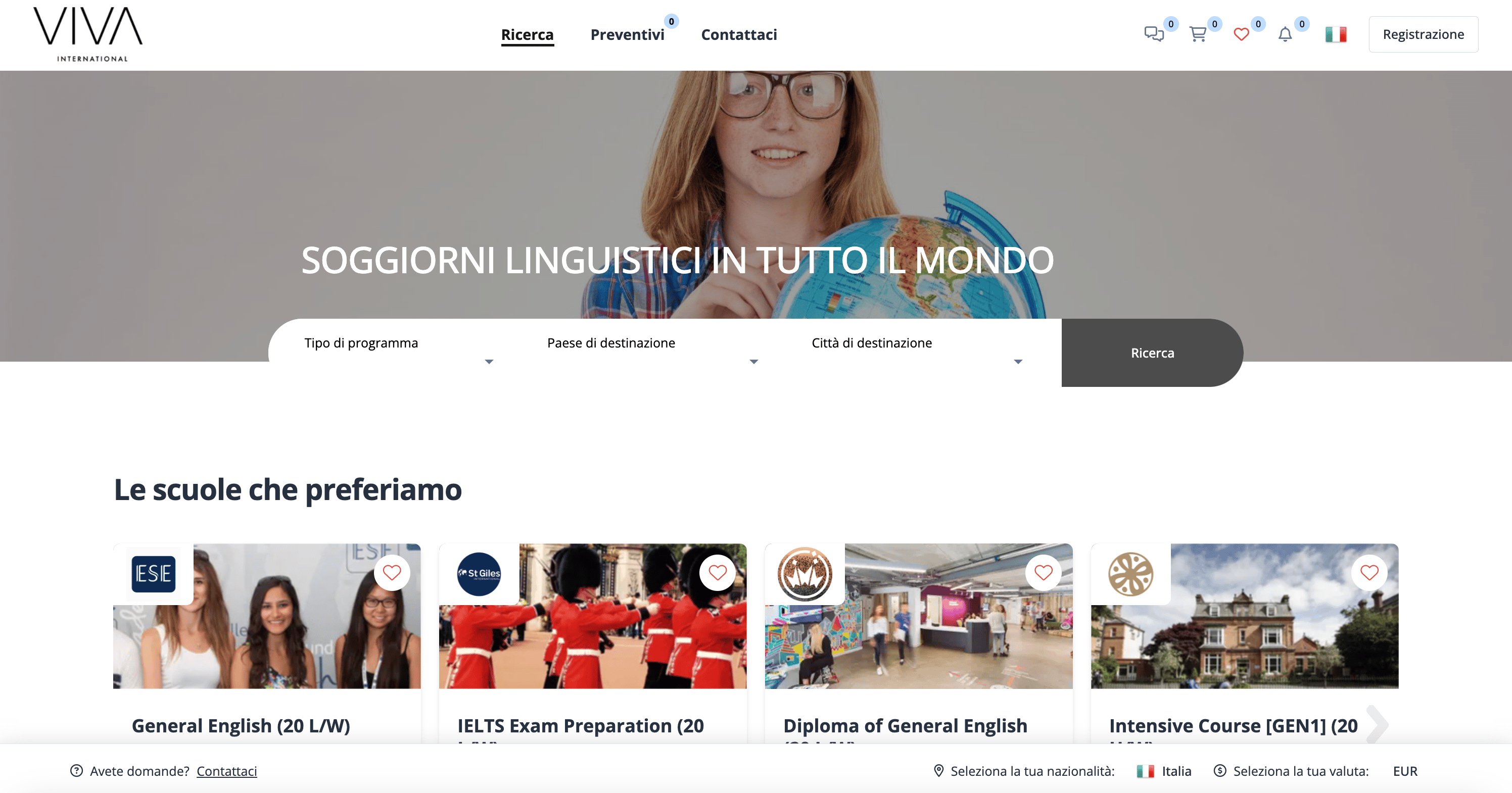The image size is (1512, 793).
Task: Open the ESE school logo
Action: click(153, 574)
